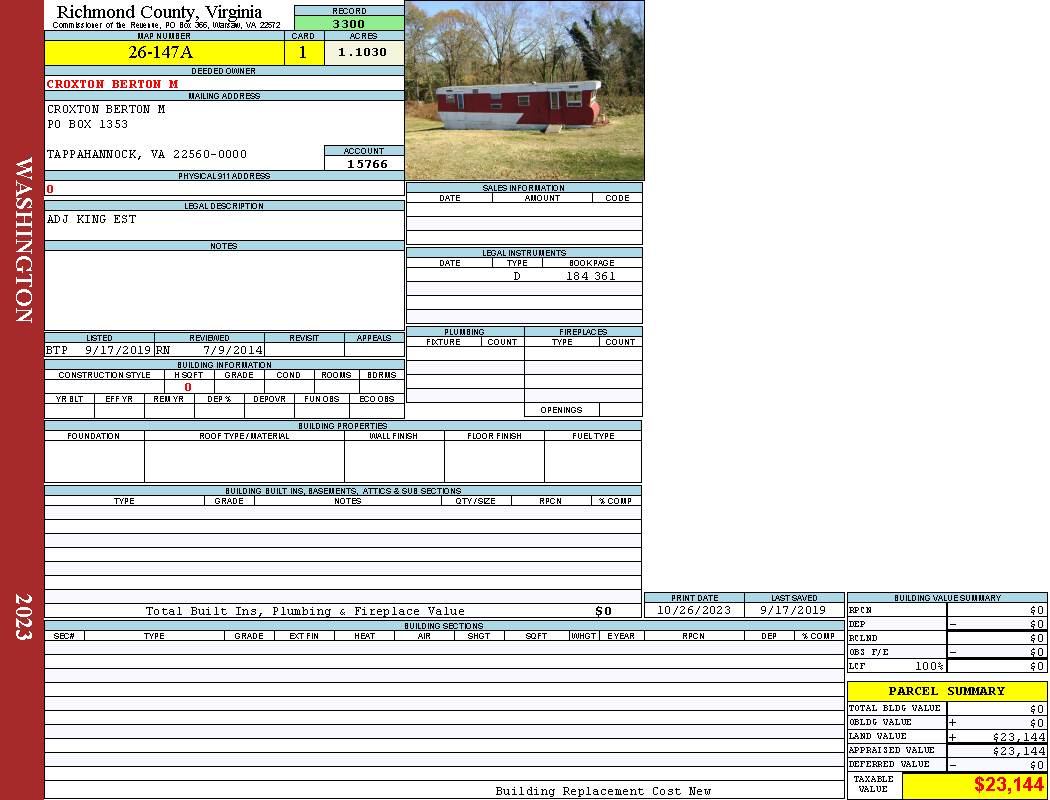Viewport: 1050px width, 800px height.
Task: Click the print date 10/26/2023
Action: (x=693, y=610)
